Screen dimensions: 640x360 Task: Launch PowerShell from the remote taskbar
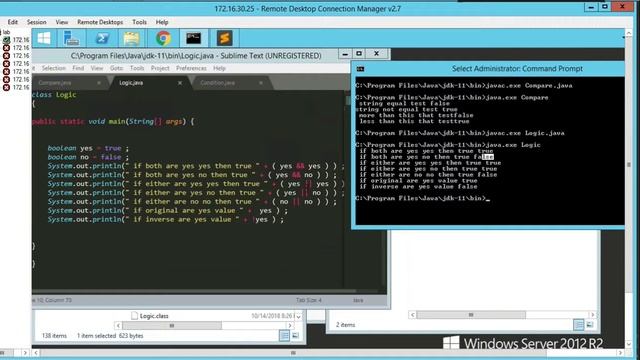point(102,38)
